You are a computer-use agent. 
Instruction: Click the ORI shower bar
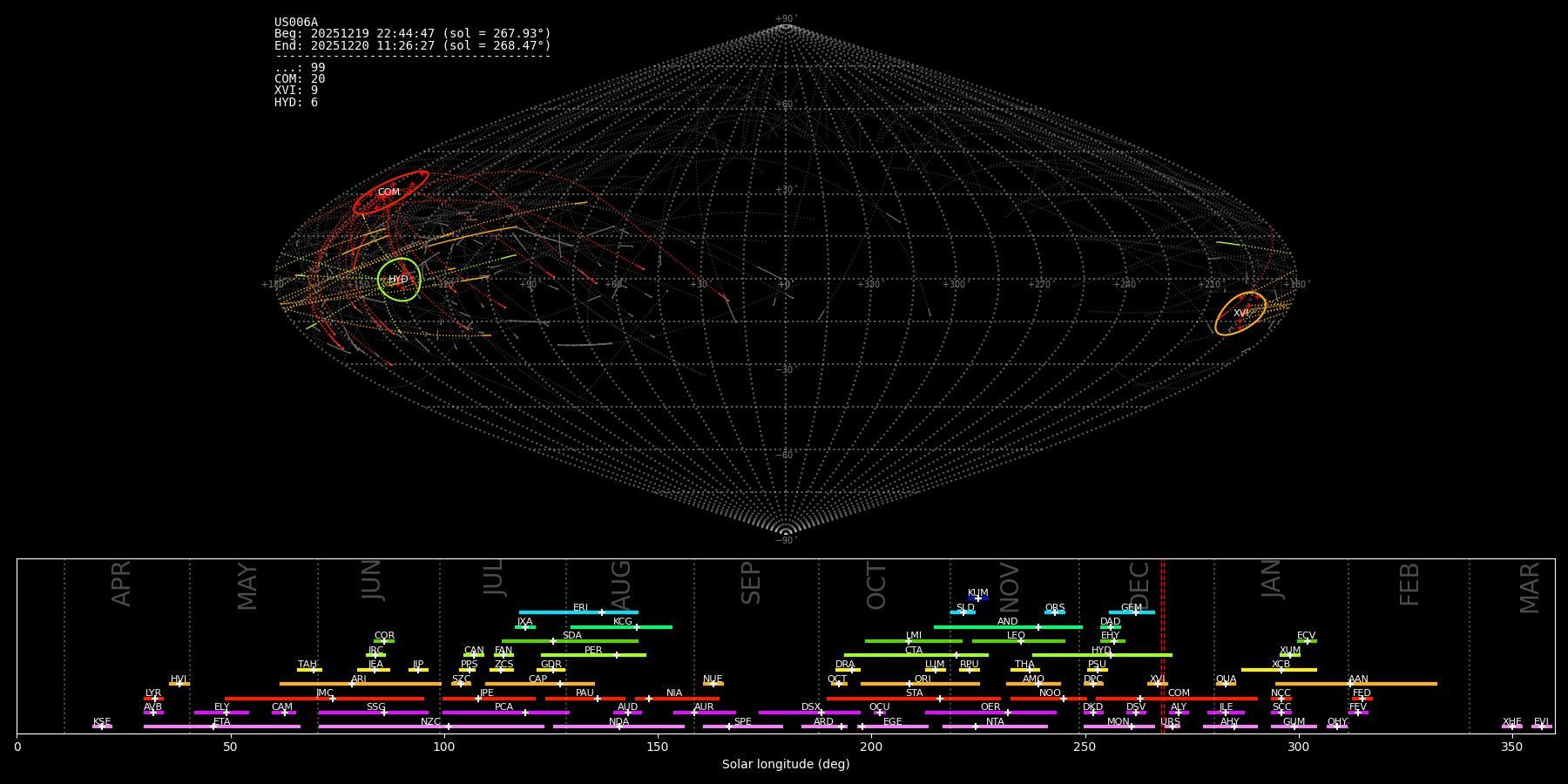click(x=920, y=684)
